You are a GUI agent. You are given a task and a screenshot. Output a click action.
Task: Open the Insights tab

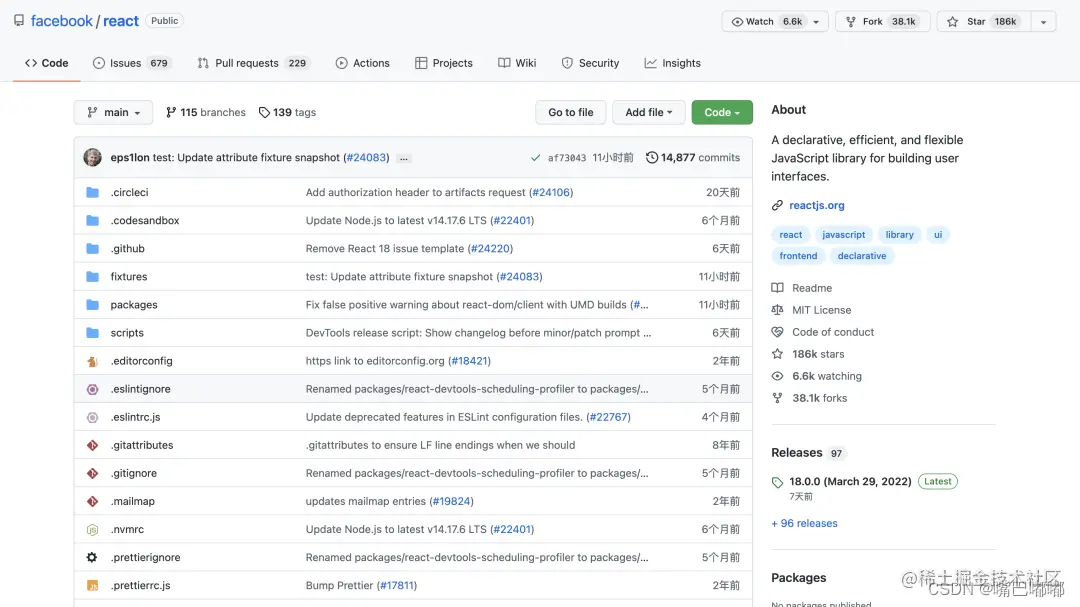(x=673, y=63)
